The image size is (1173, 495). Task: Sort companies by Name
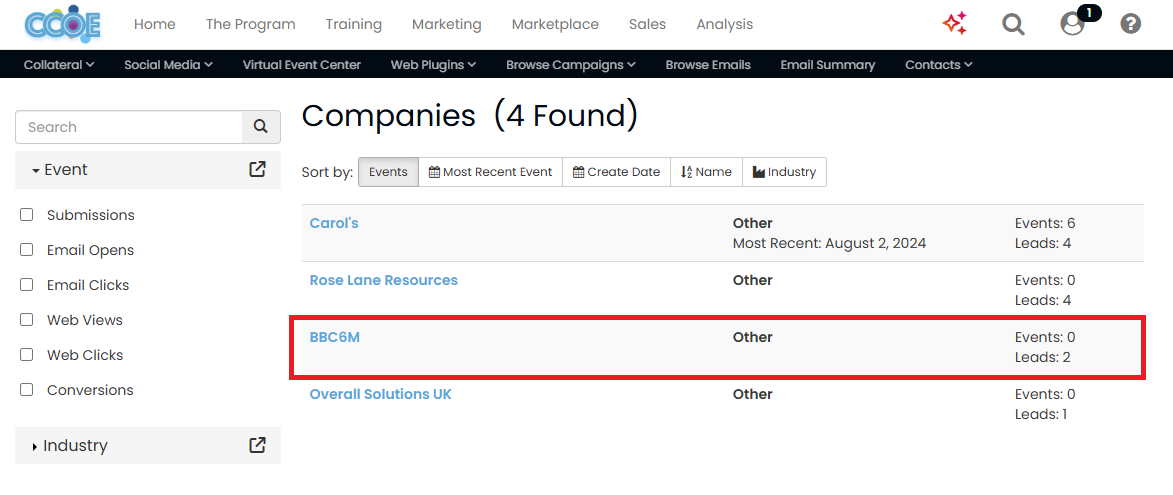[706, 172]
